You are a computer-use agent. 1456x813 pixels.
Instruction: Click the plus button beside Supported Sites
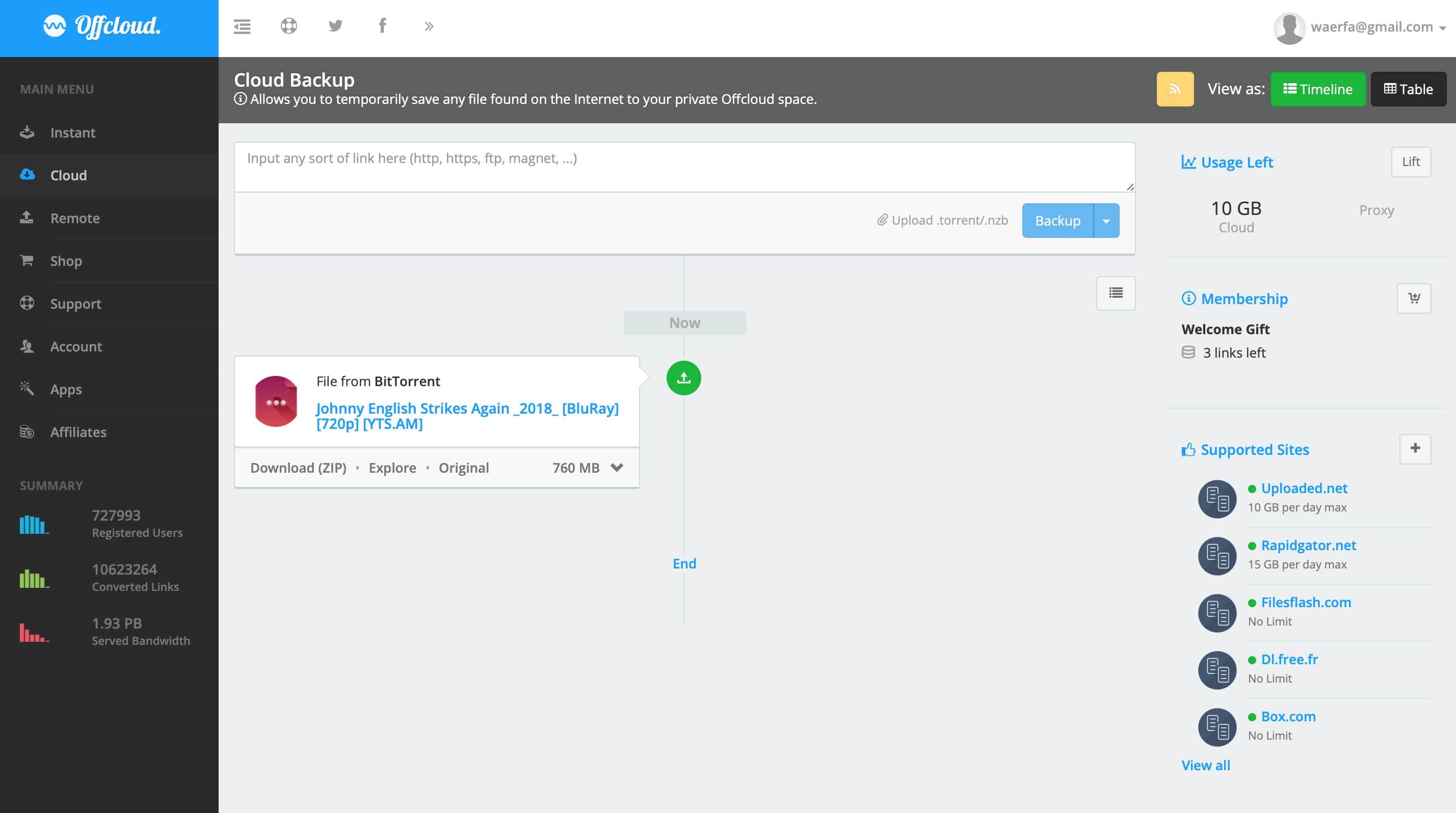[x=1415, y=449]
